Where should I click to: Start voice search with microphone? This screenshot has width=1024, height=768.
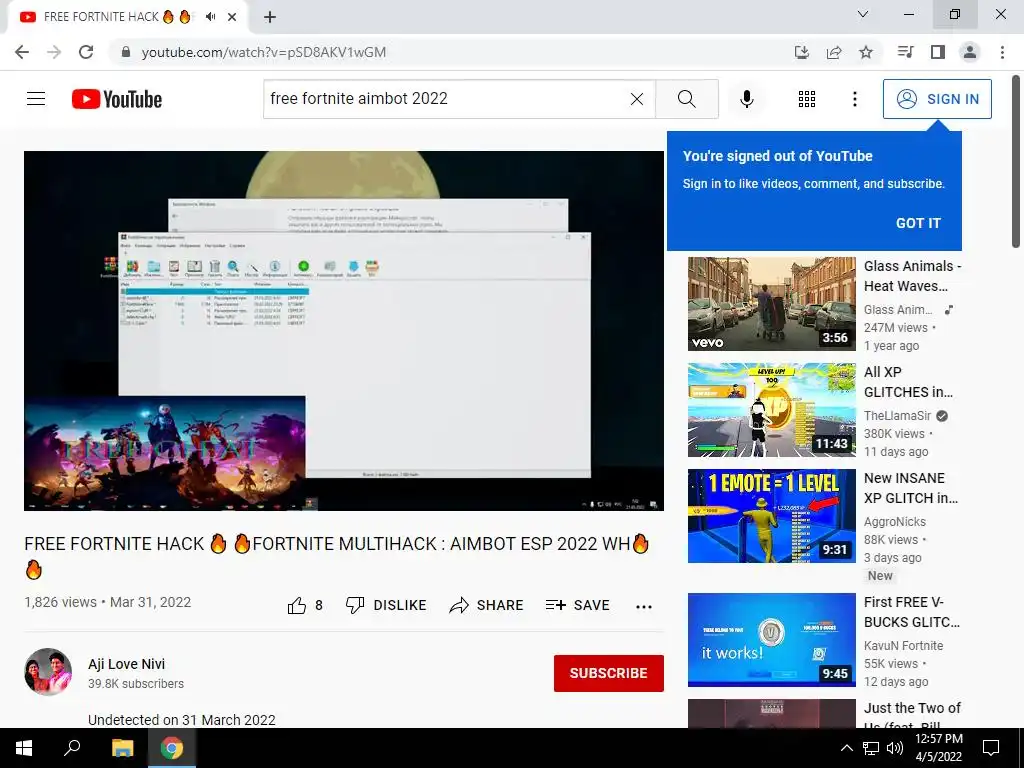pos(746,99)
